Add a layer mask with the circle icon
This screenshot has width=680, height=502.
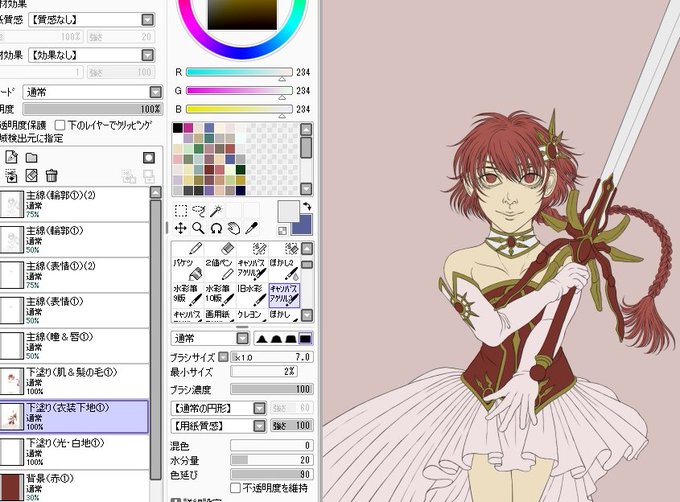[149, 157]
